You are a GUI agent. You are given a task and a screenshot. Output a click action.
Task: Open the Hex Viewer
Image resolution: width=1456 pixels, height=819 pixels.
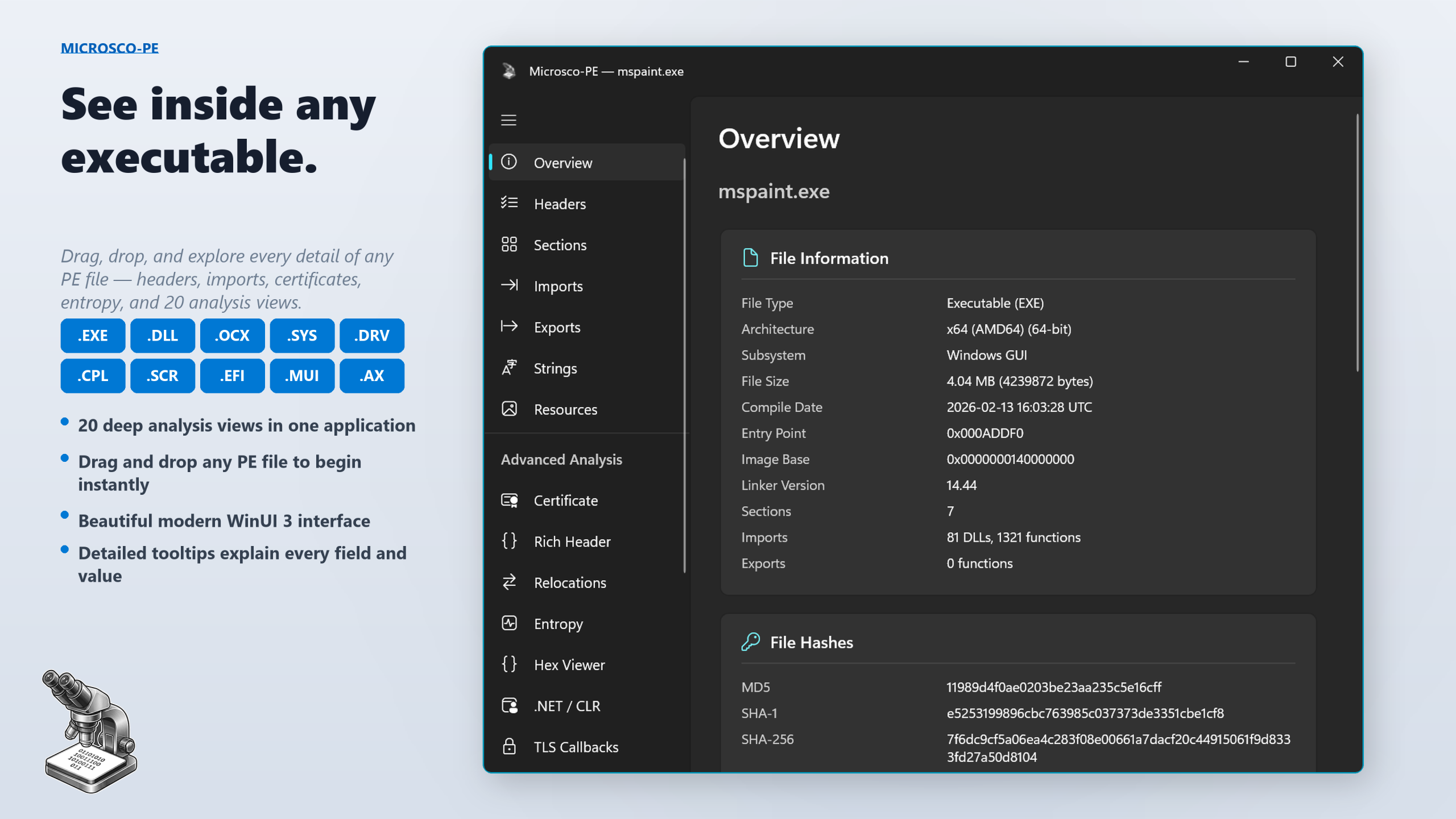(x=569, y=664)
